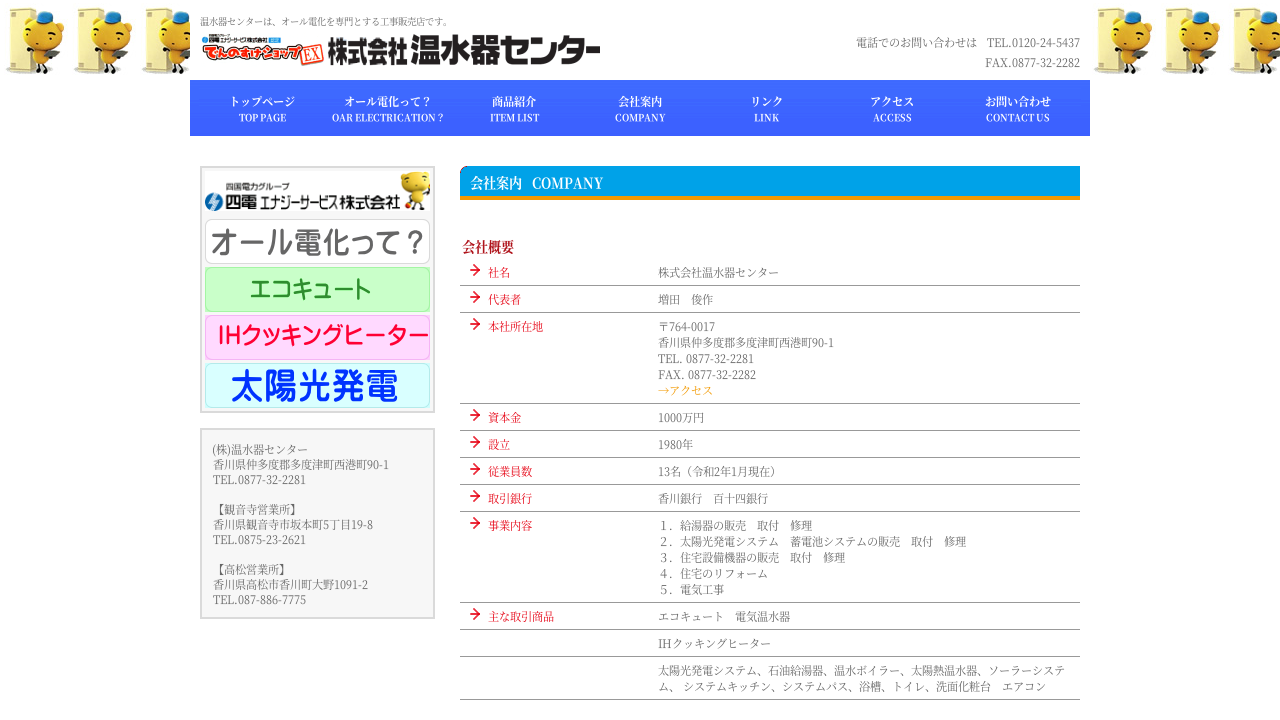Click the red arrow beside 事業内容
The height and width of the screenshot is (720, 1280).
475,524
